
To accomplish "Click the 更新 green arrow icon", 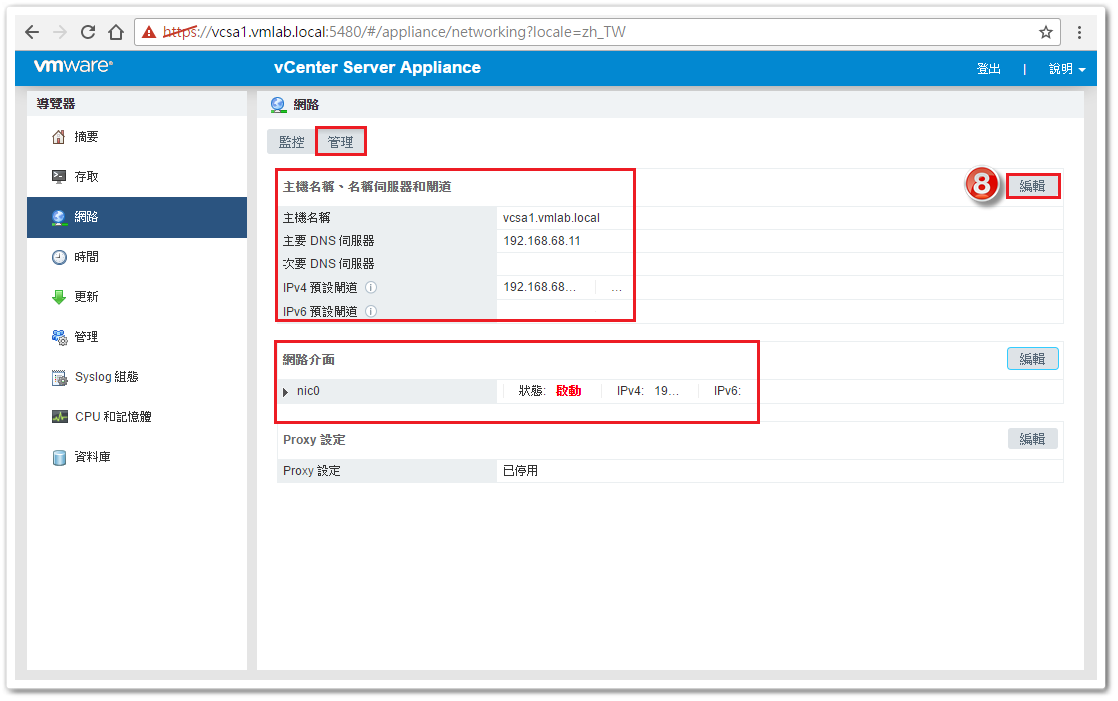I will point(58,297).
